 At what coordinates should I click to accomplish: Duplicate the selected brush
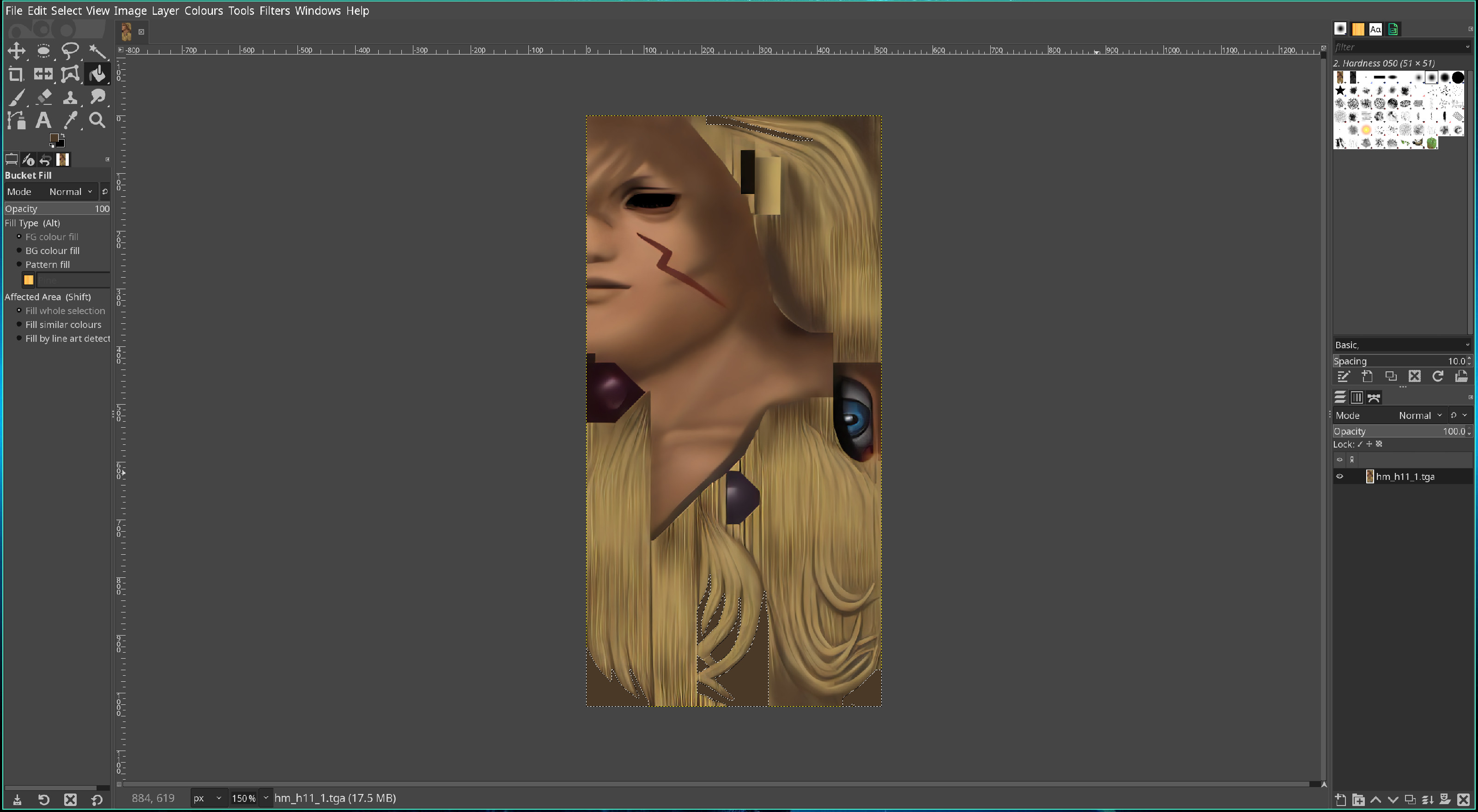pos(1391,376)
